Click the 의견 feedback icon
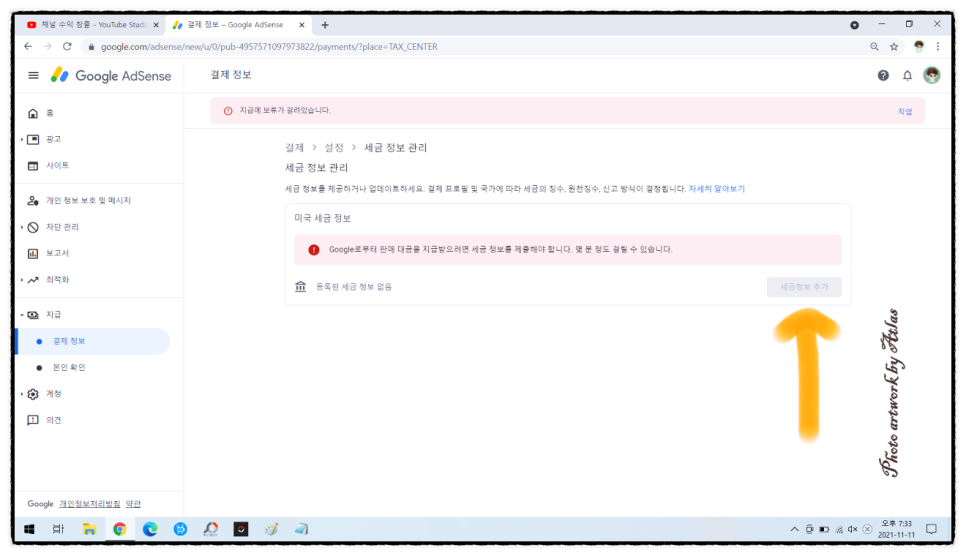The width and height of the screenshot is (966, 556). (33, 420)
